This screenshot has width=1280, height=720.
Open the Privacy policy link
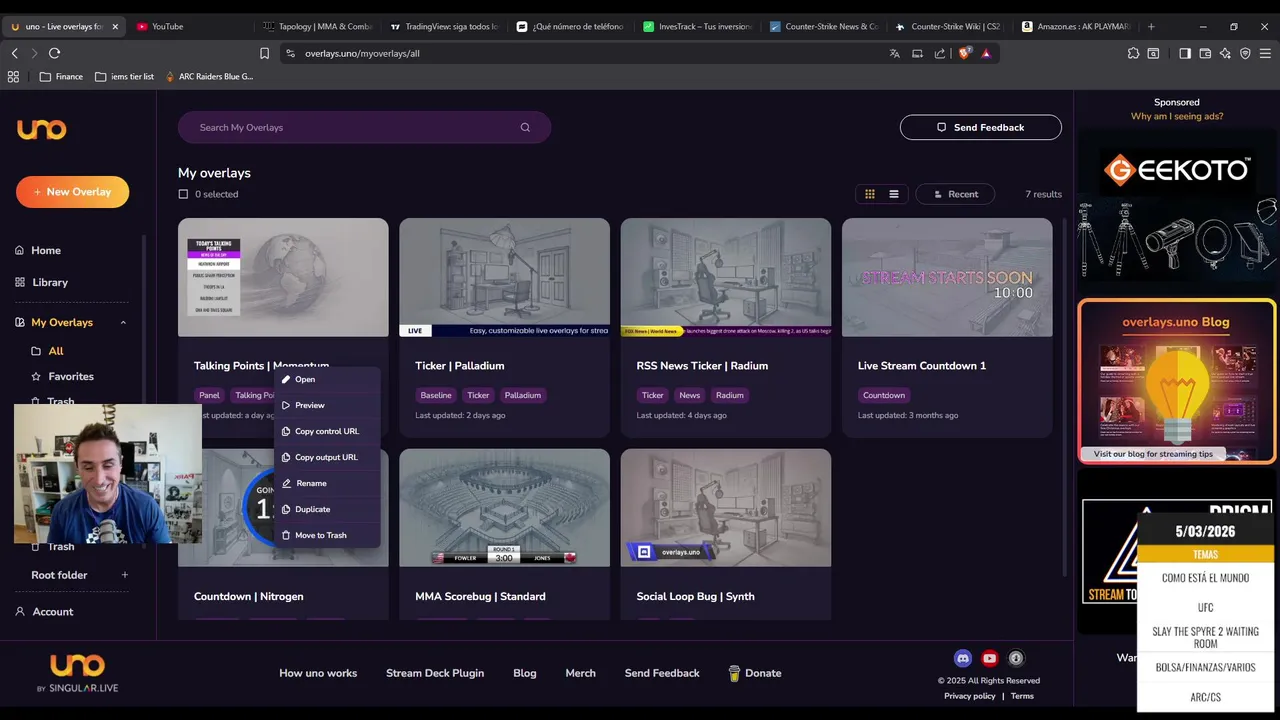tap(970, 696)
